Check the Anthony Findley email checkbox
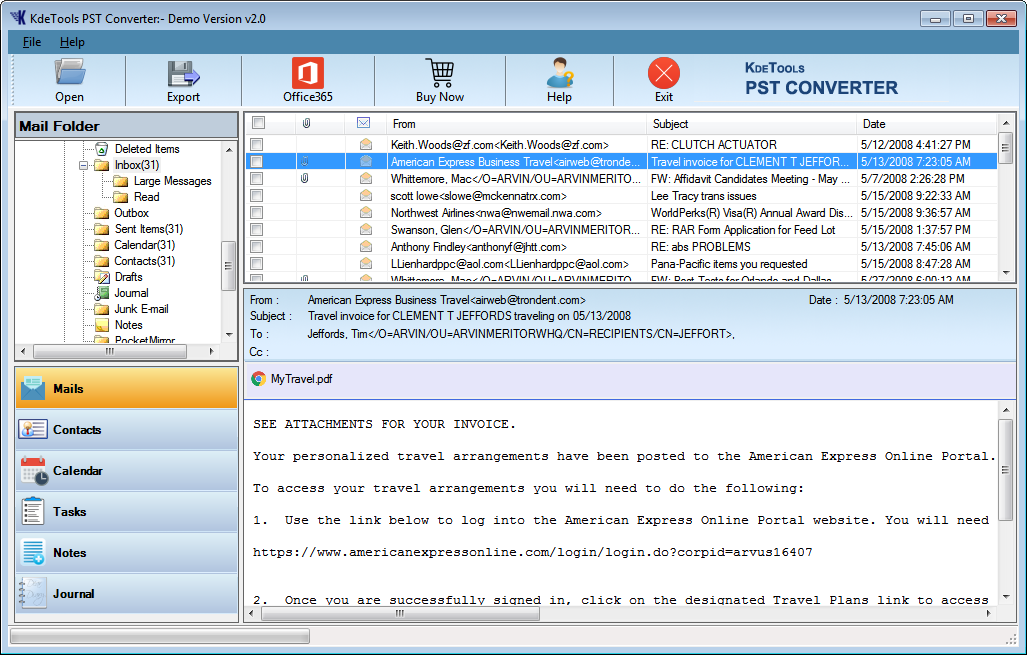 [x=257, y=247]
